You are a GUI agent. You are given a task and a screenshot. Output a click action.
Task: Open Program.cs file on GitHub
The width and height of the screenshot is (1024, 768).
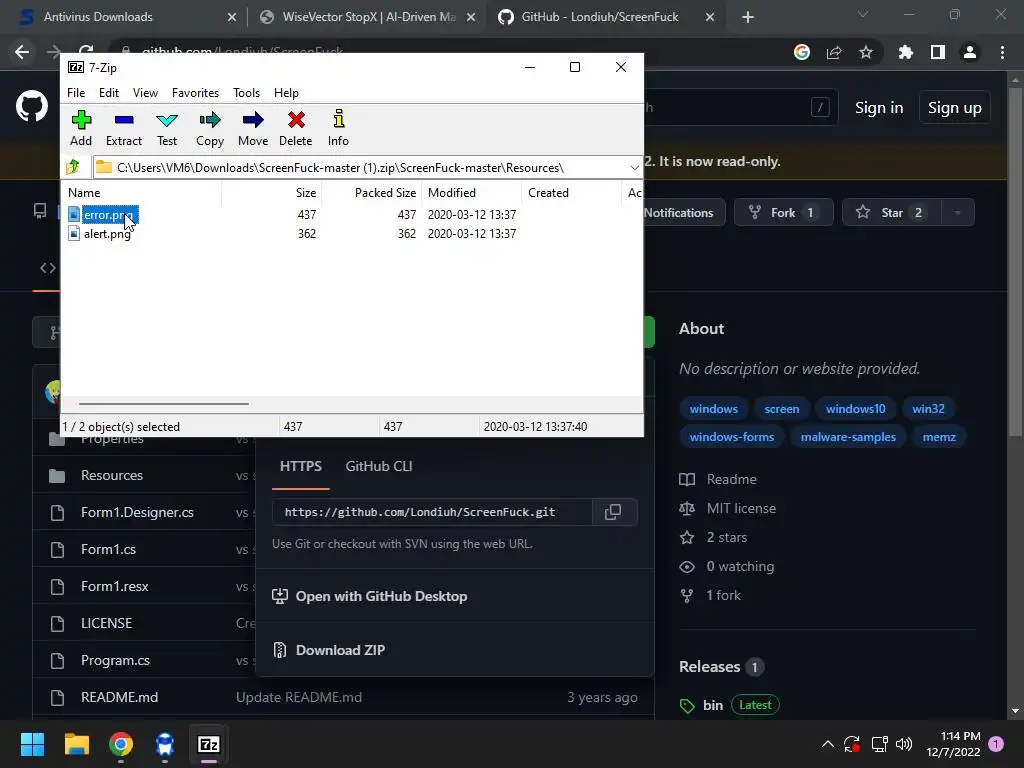(x=115, y=660)
